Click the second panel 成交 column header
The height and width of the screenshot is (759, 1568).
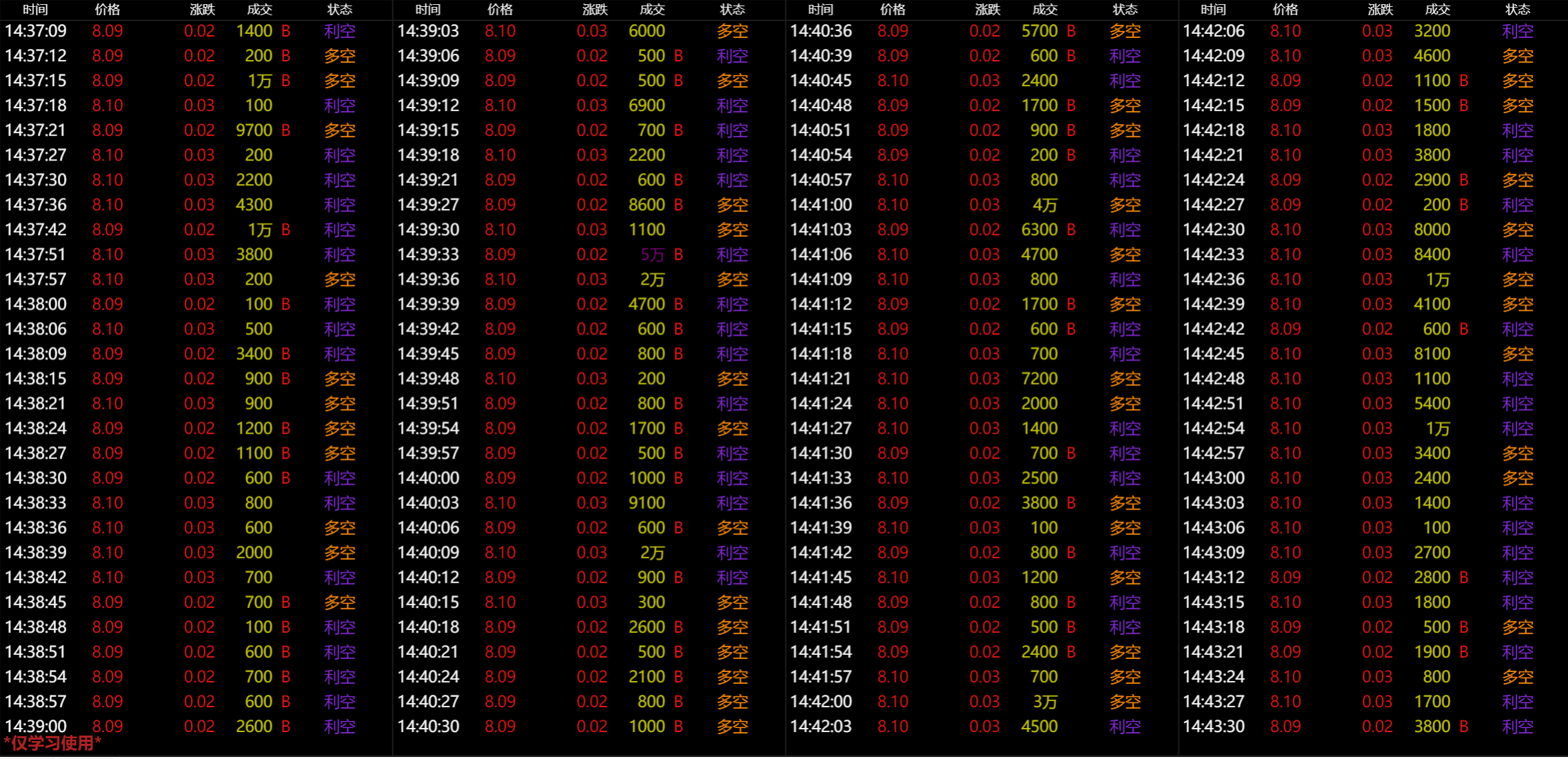[652, 10]
